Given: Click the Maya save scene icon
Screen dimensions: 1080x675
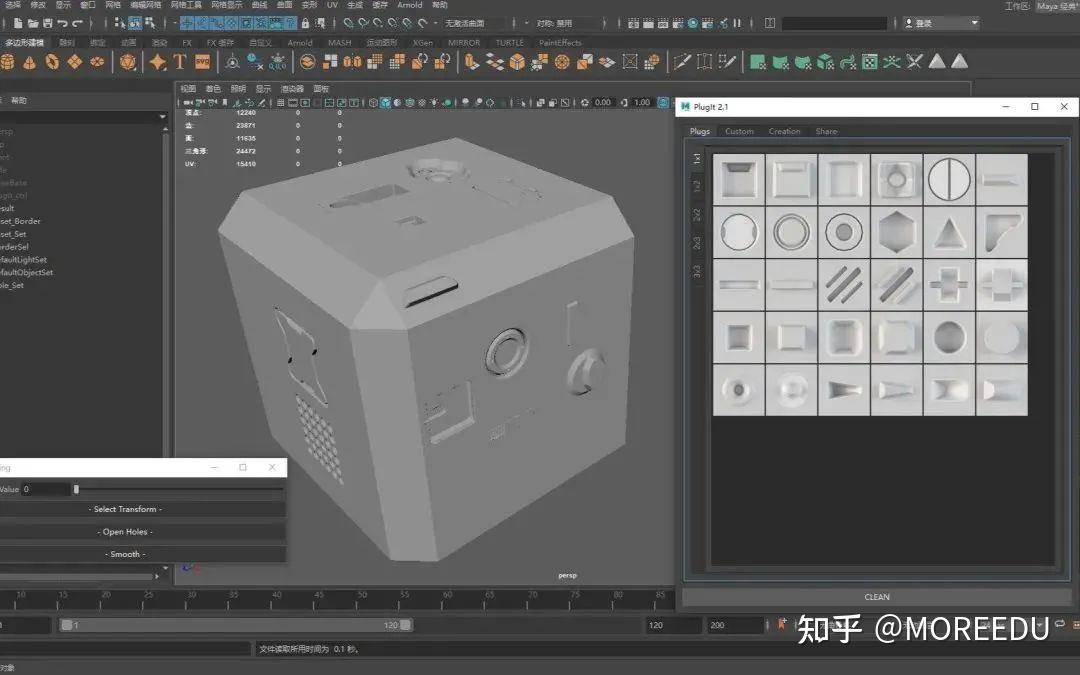Looking at the screenshot, I should pyautogui.click(x=47, y=22).
